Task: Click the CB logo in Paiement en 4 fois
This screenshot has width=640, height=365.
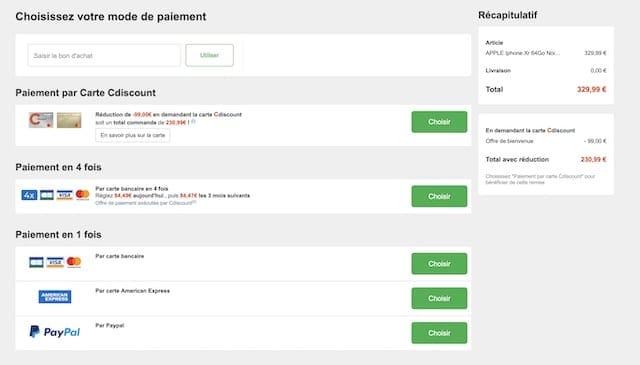Action: [x=47, y=195]
